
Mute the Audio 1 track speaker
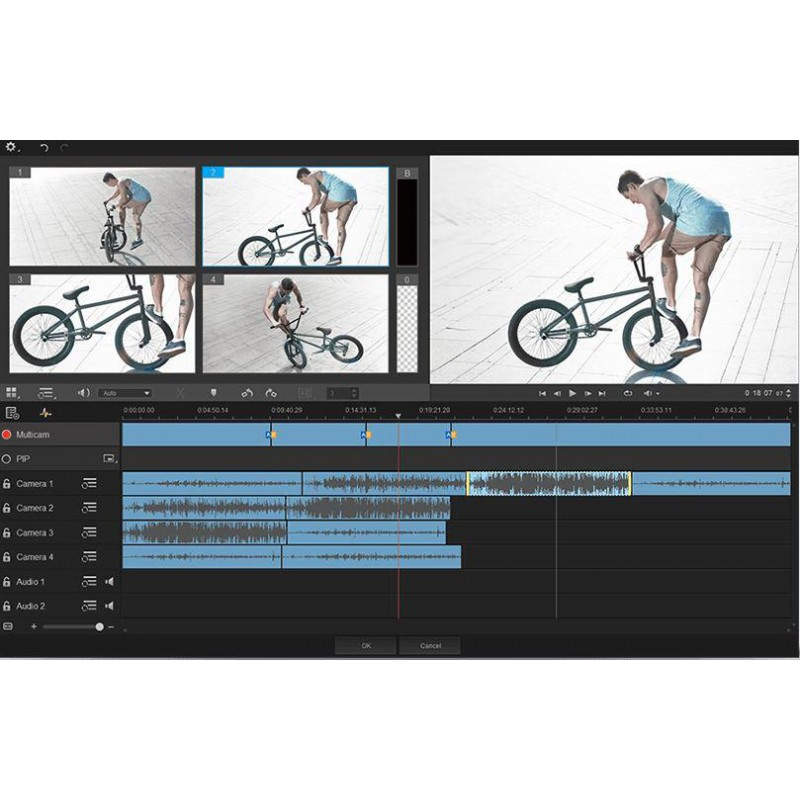click(x=110, y=582)
